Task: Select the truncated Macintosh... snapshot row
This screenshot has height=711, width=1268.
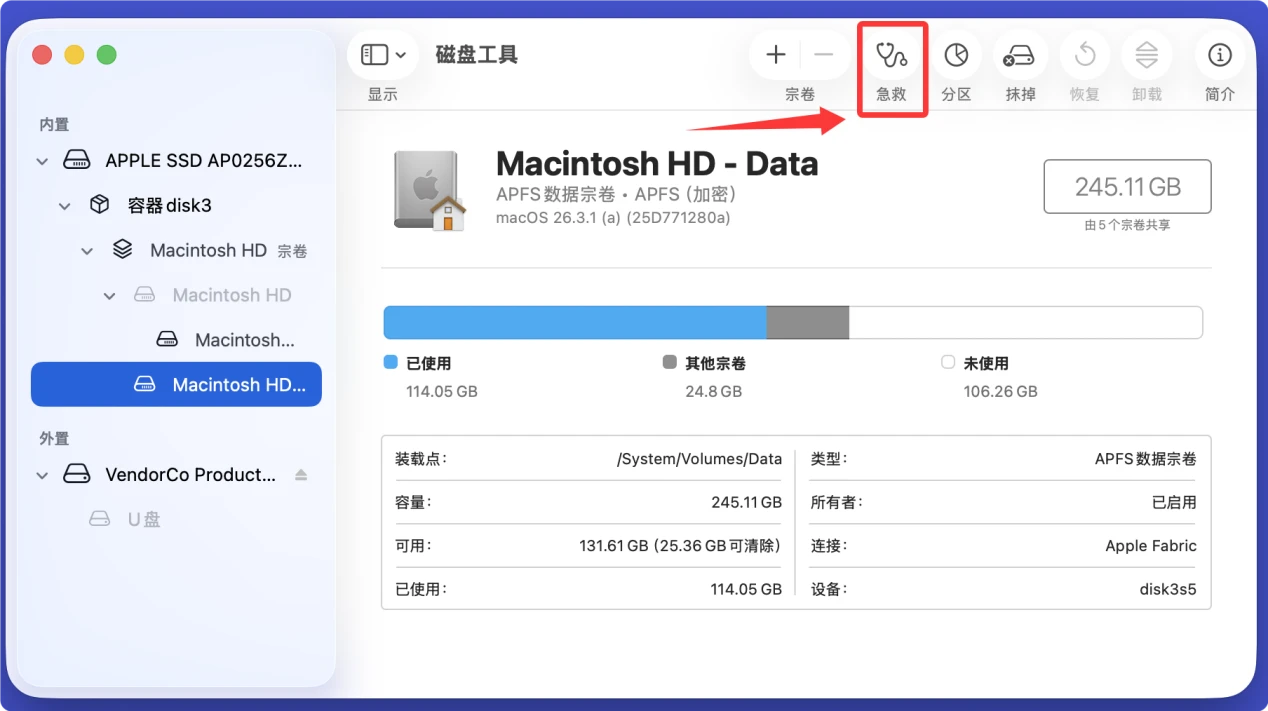Action: 176,340
